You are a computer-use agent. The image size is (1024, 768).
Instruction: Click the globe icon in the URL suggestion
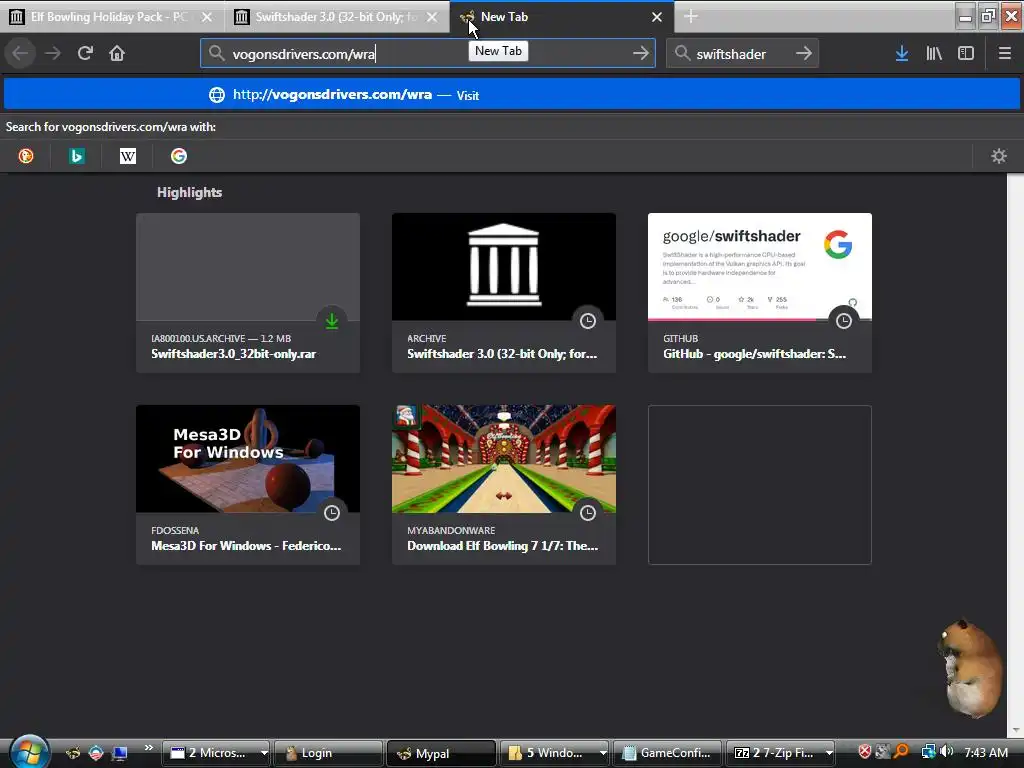217,95
